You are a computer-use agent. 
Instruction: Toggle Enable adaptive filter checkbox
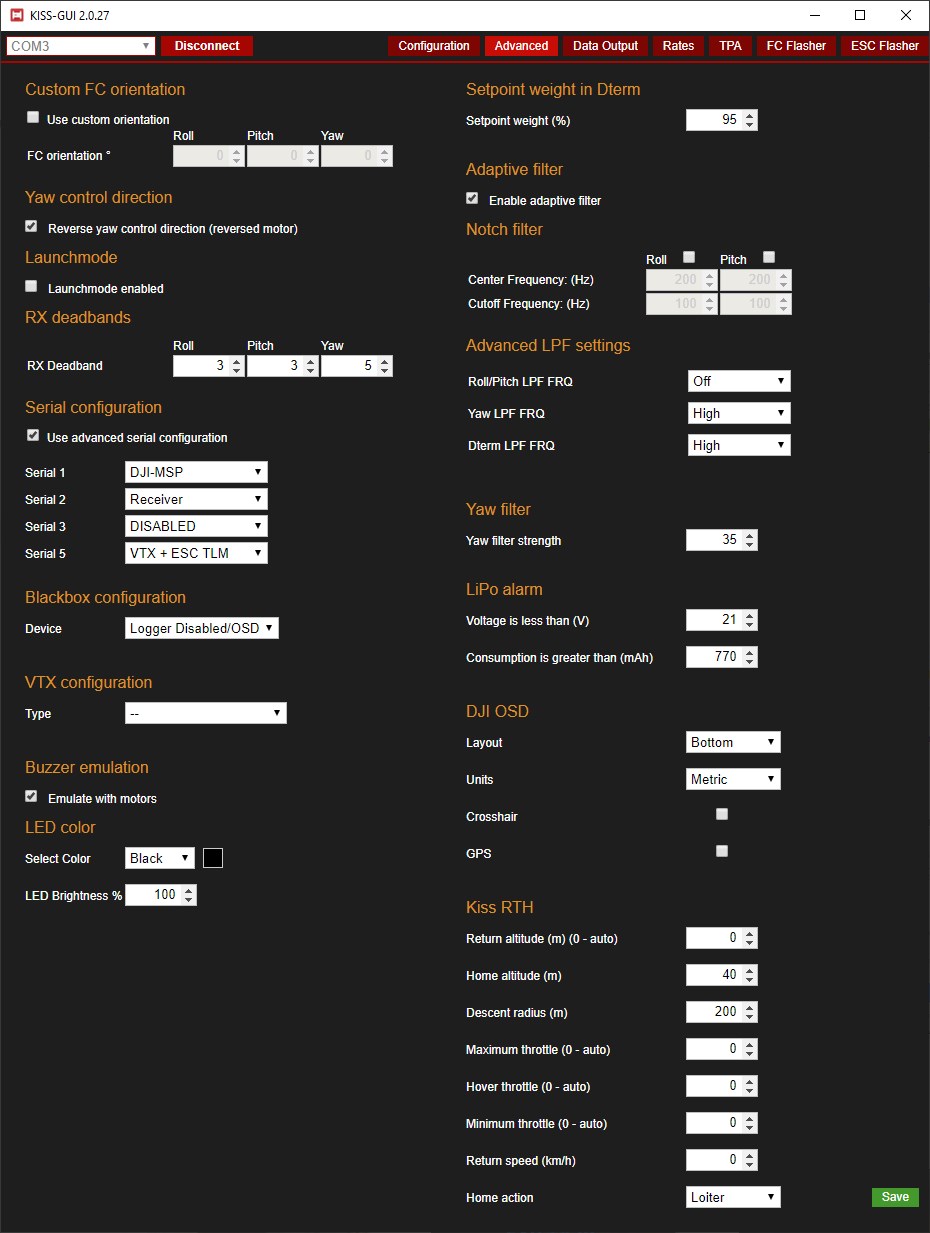pyautogui.click(x=472, y=199)
